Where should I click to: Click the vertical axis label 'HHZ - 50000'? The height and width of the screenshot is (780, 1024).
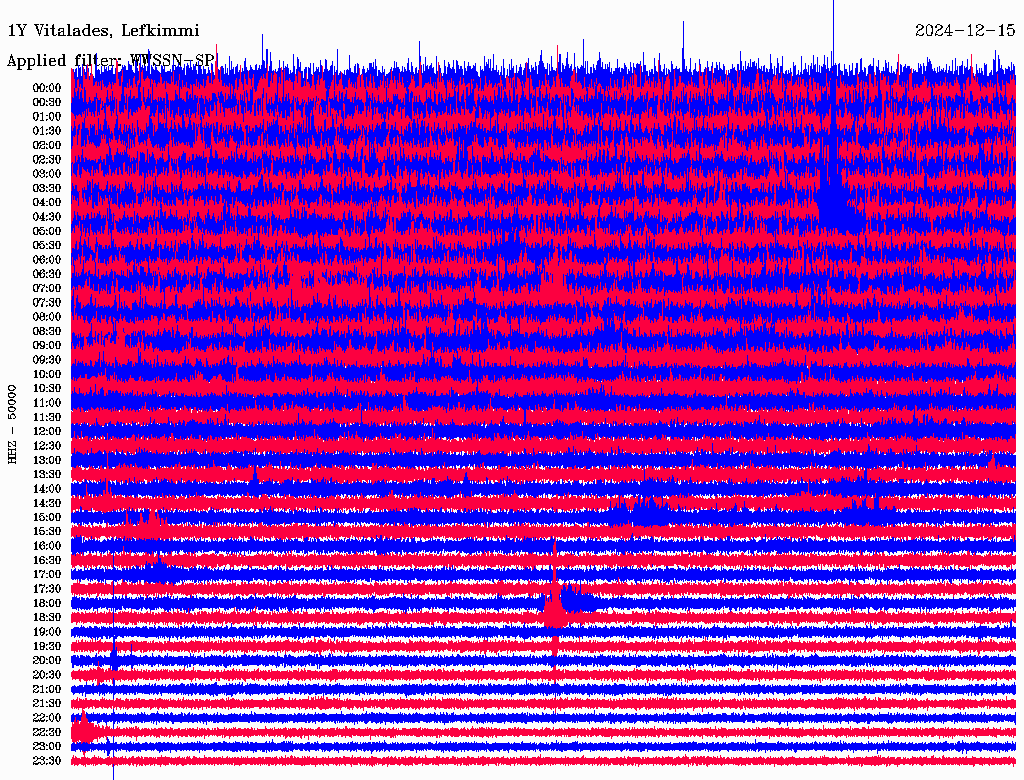click(x=12, y=424)
